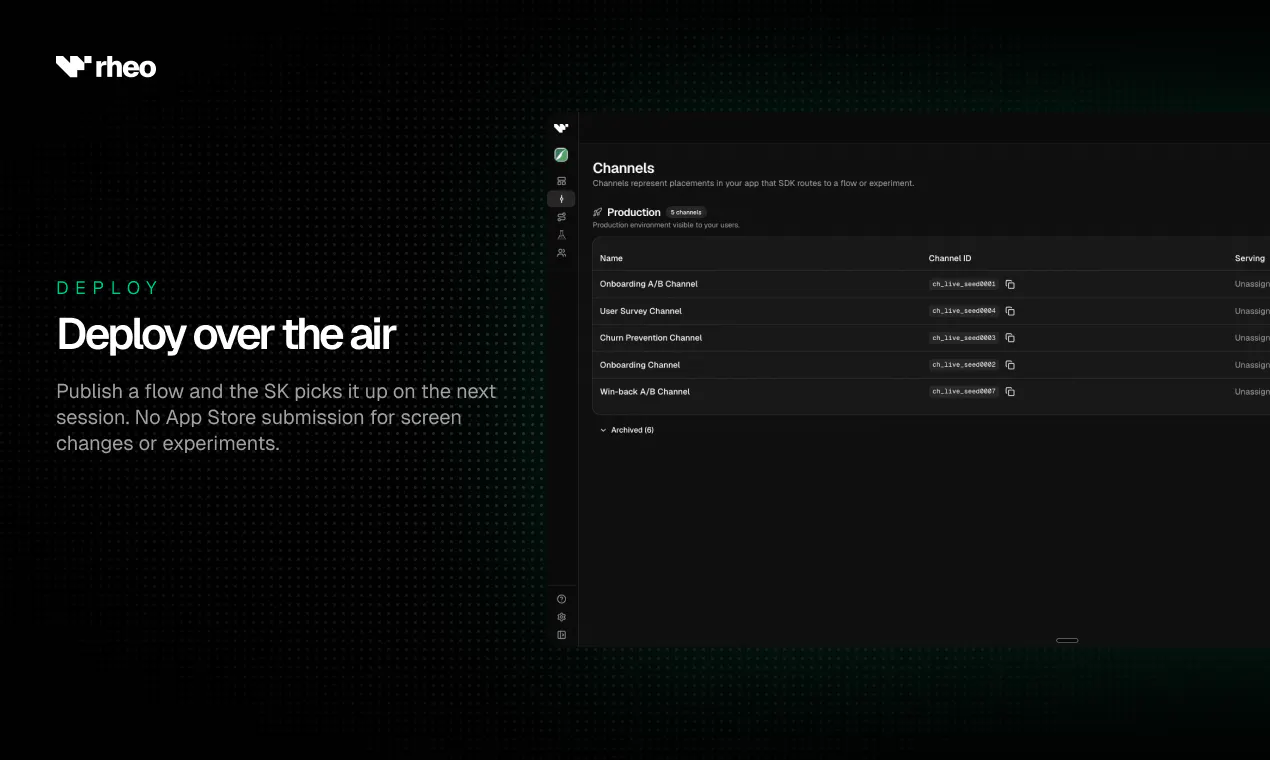Screen dimensions: 1270x760
Task: Click the ch_live_seed0004 ID badge
Action: click(964, 311)
